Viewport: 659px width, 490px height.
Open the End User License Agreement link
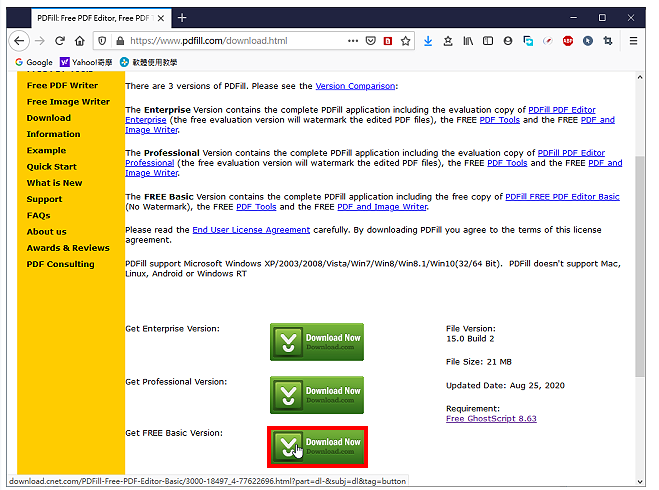(251, 230)
